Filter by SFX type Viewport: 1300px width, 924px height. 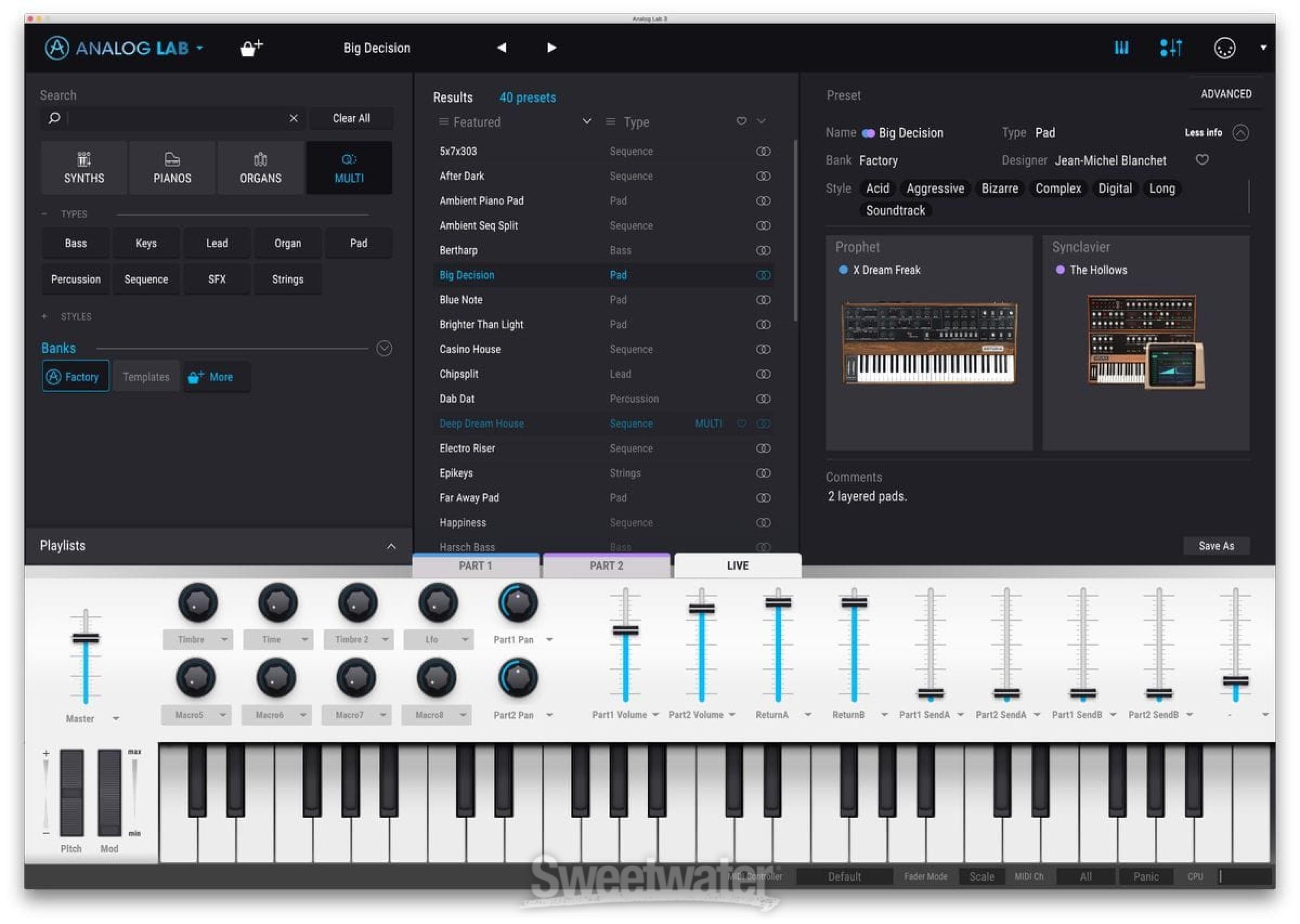[217, 280]
